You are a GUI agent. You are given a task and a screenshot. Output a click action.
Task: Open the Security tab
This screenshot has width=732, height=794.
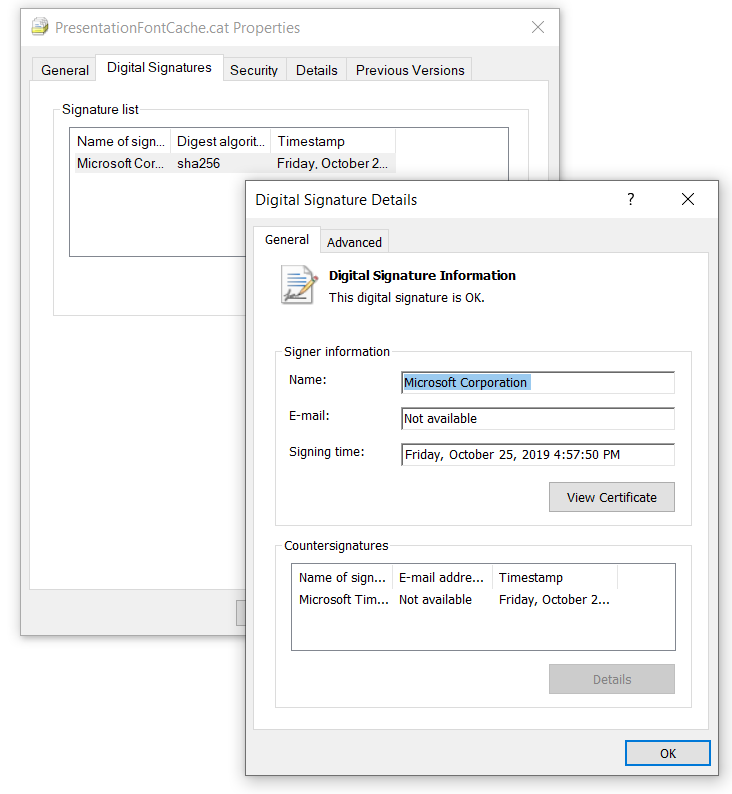click(x=254, y=70)
